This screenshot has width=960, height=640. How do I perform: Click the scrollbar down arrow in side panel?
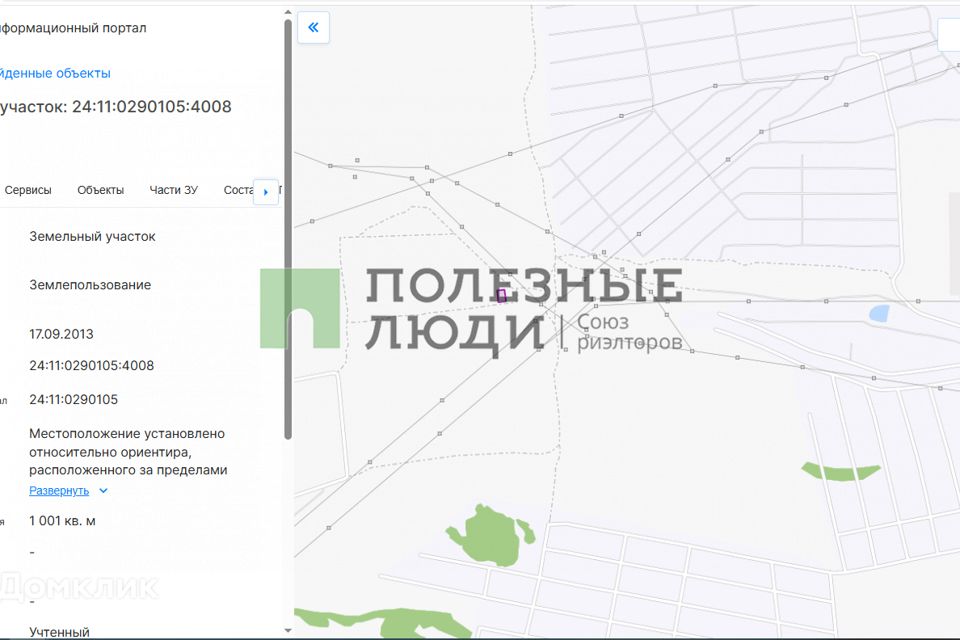[x=288, y=630]
